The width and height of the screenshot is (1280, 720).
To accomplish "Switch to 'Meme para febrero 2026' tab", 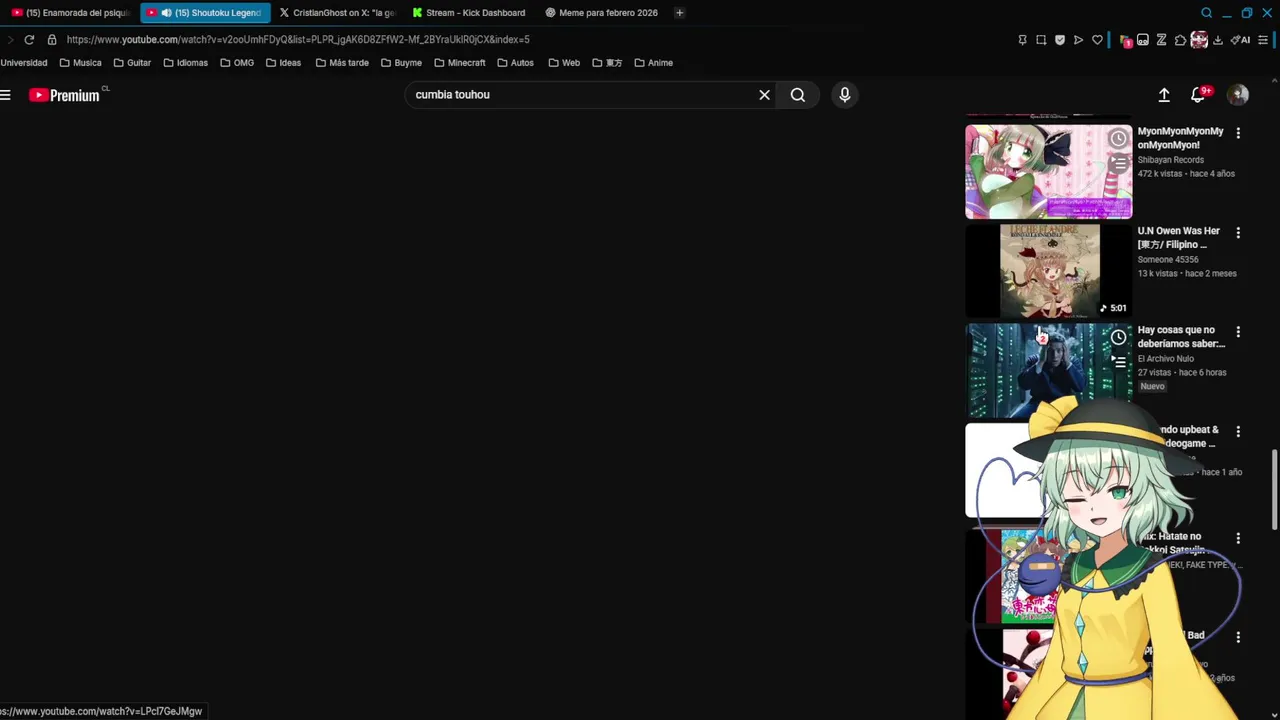I will (x=602, y=13).
